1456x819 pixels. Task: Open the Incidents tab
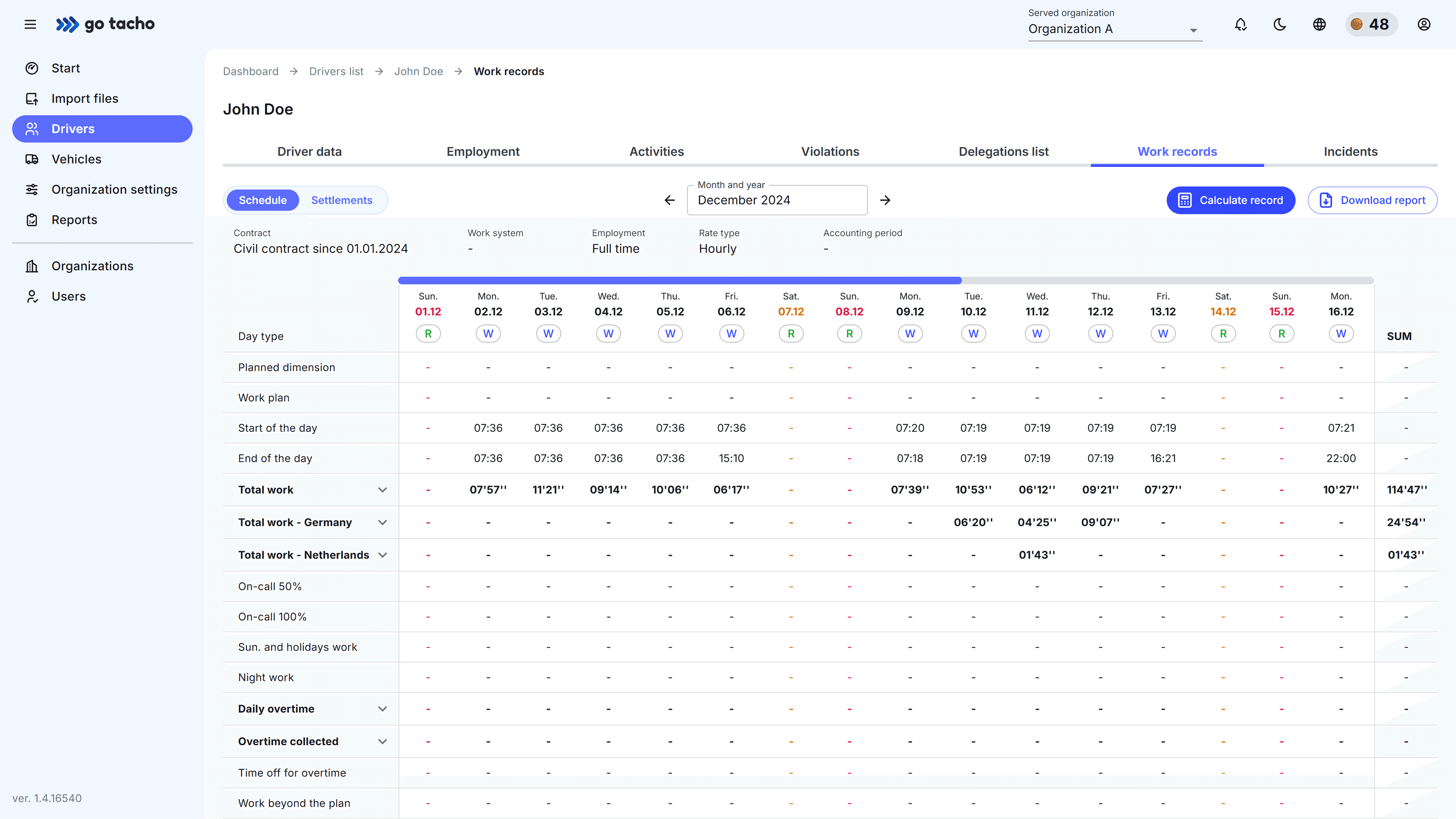[x=1350, y=151]
